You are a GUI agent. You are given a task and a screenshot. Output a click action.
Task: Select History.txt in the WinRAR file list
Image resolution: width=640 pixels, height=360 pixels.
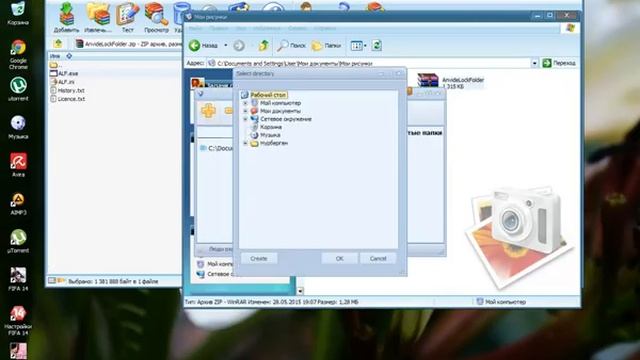pos(67,91)
